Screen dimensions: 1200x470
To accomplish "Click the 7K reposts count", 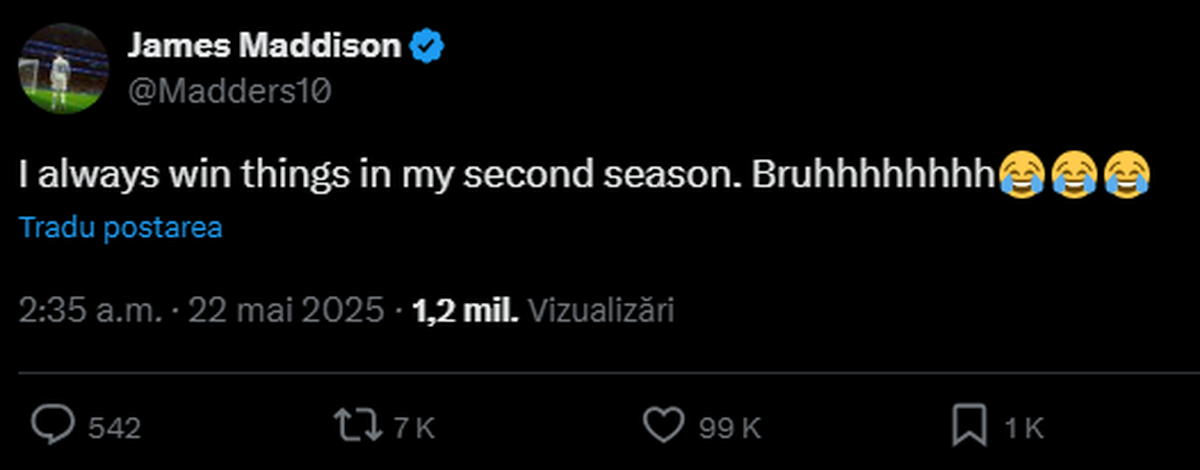I will point(413,429).
